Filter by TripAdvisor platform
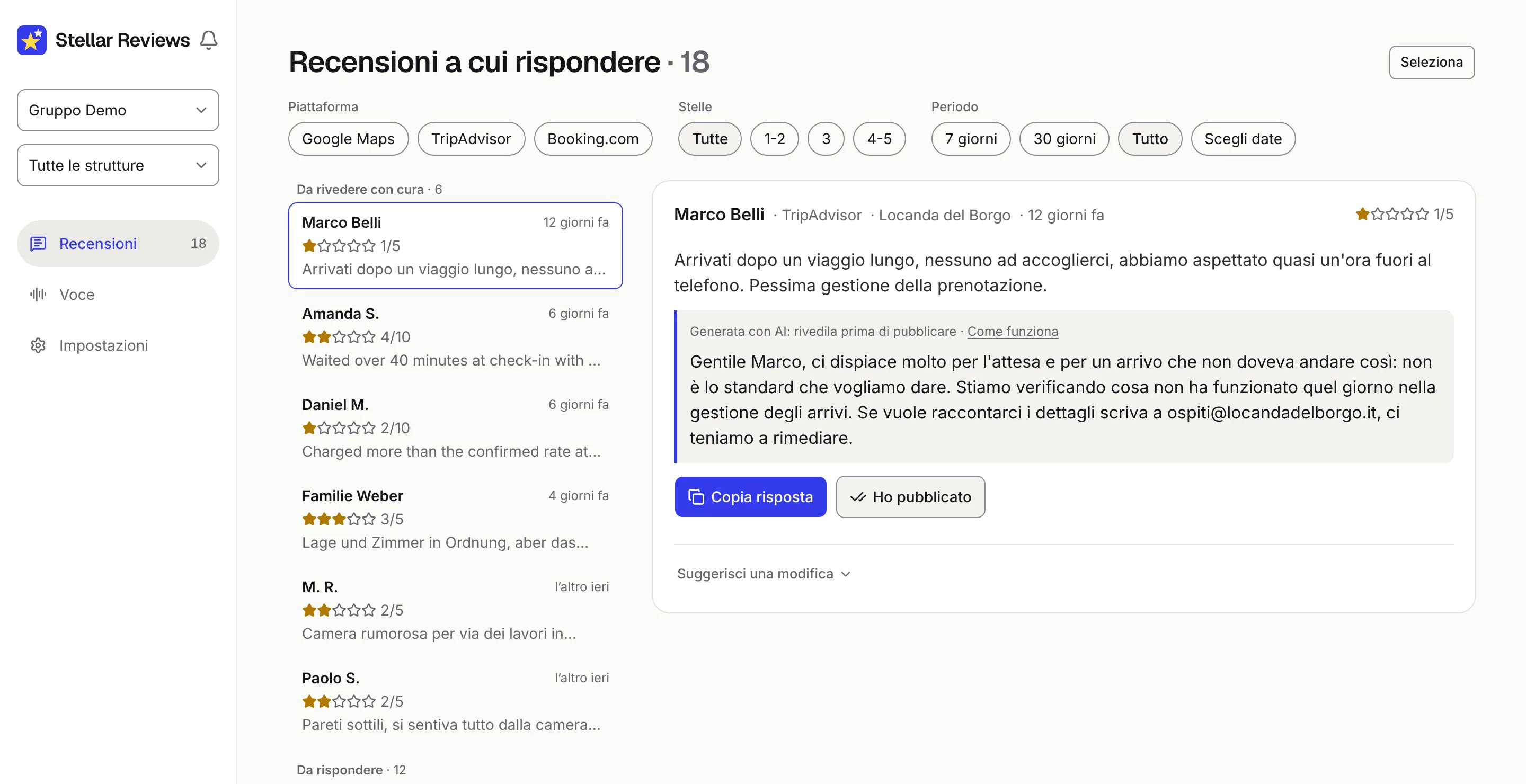The height and width of the screenshot is (784, 1526). pos(471,139)
